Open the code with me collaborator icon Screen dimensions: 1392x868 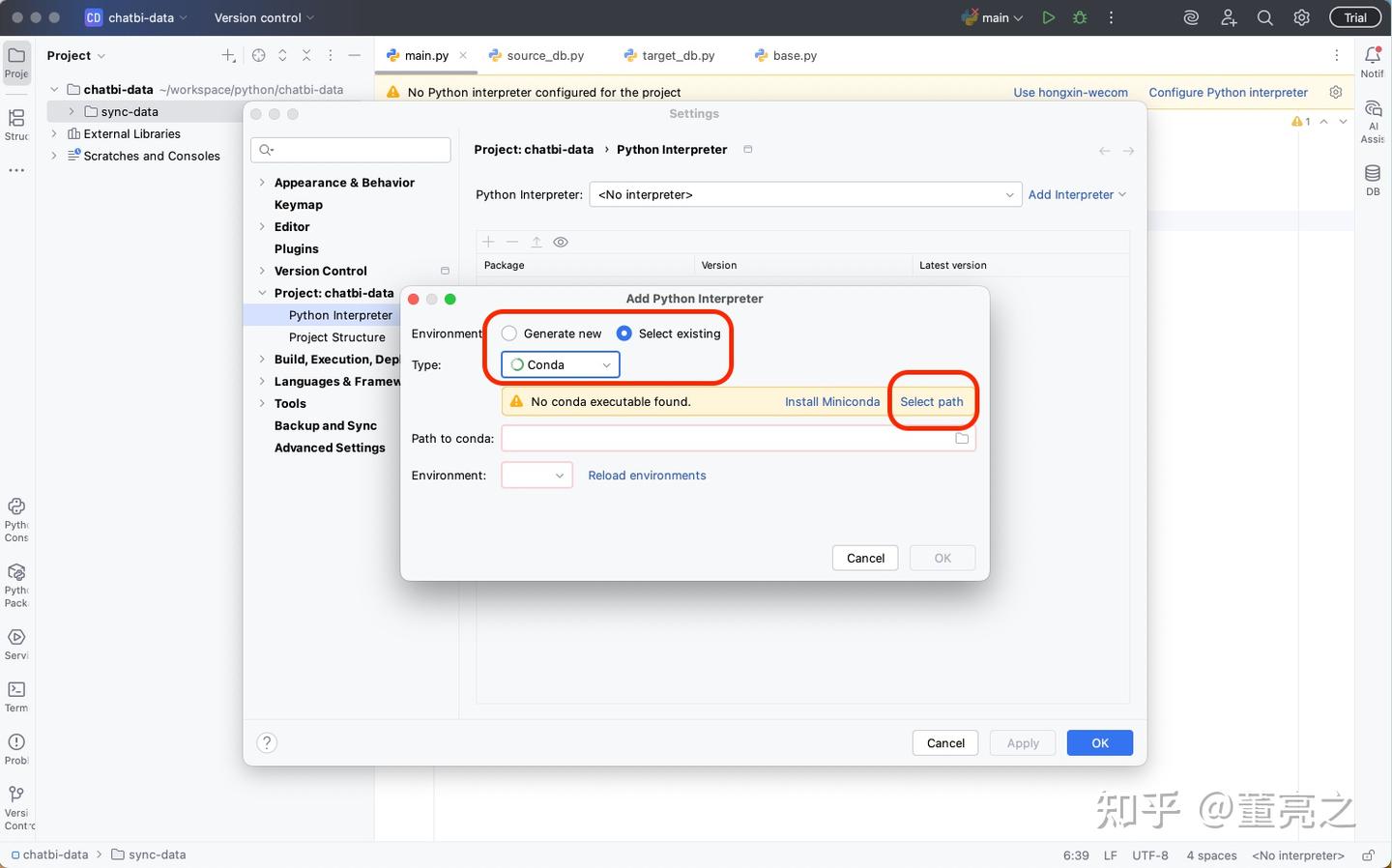tap(1228, 17)
